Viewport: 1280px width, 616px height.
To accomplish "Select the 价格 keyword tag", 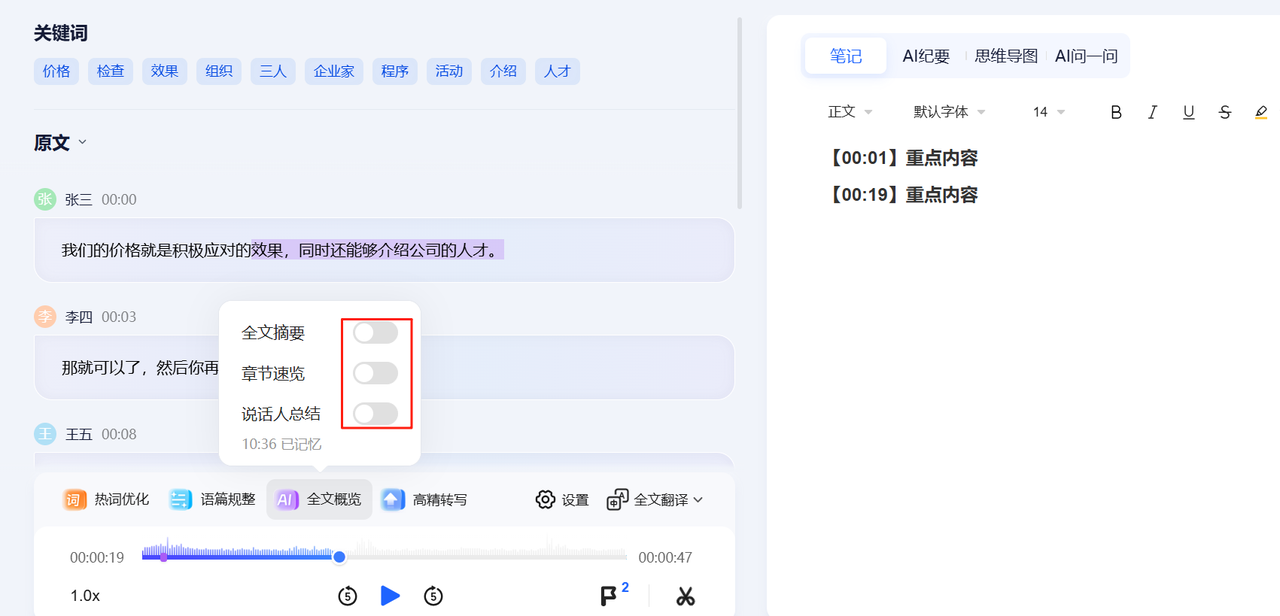I will pyautogui.click(x=57, y=71).
